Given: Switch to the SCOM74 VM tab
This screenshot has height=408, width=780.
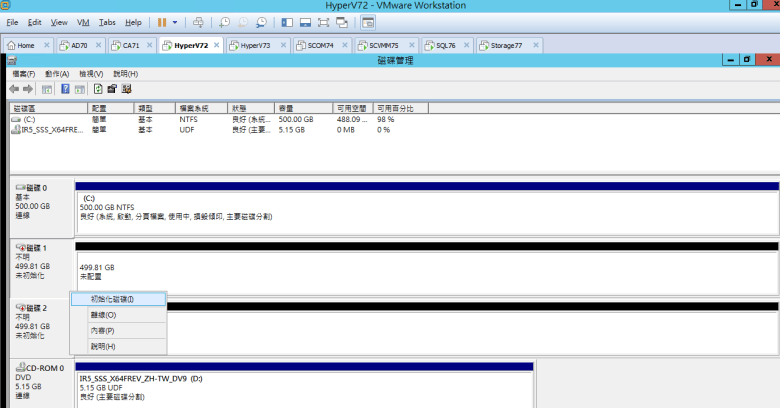Looking at the screenshot, I should (x=320, y=45).
